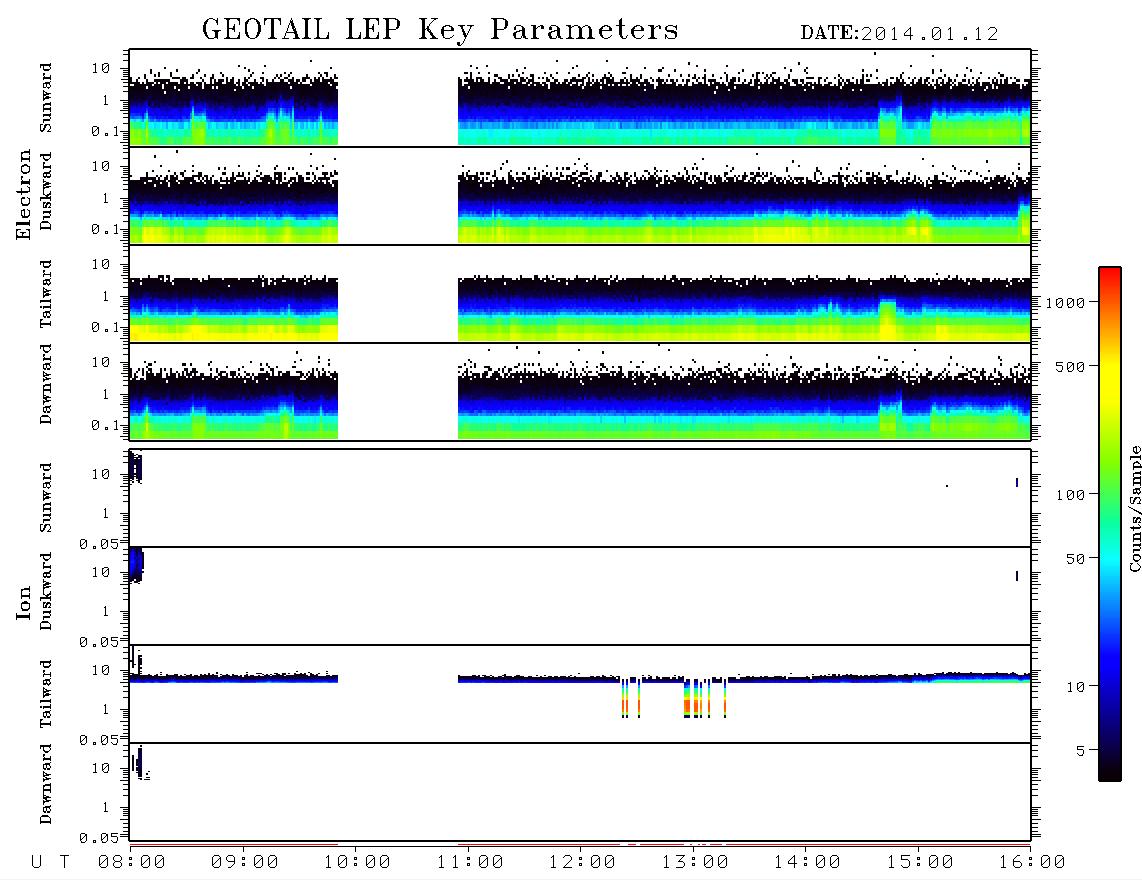This screenshot has height=880, width=1142.
Task: Click the blue ion patch in Ion Duskward panel
Action: (x=136, y=565)
